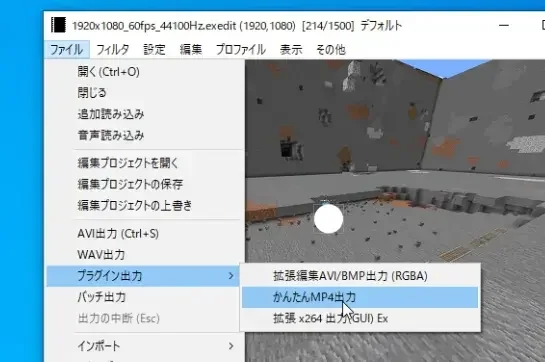Click the AviUtl film icon in title bar
545x362 pixels.
58,25
